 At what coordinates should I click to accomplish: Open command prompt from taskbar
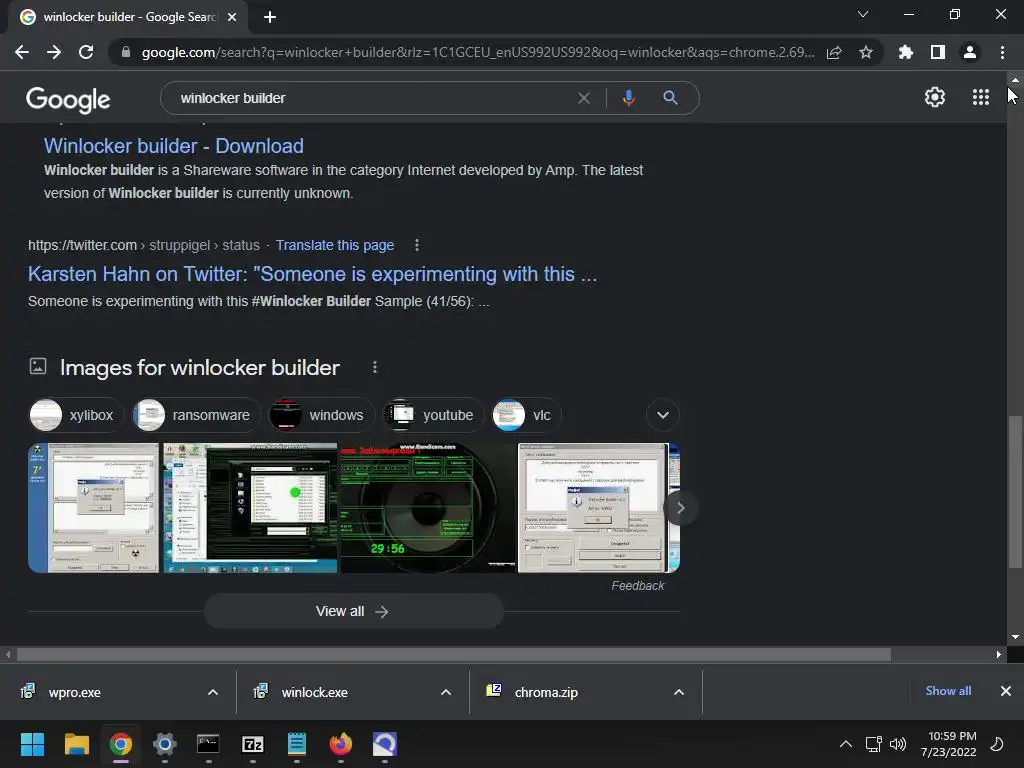pyautogui.click(x=208, y=744)
